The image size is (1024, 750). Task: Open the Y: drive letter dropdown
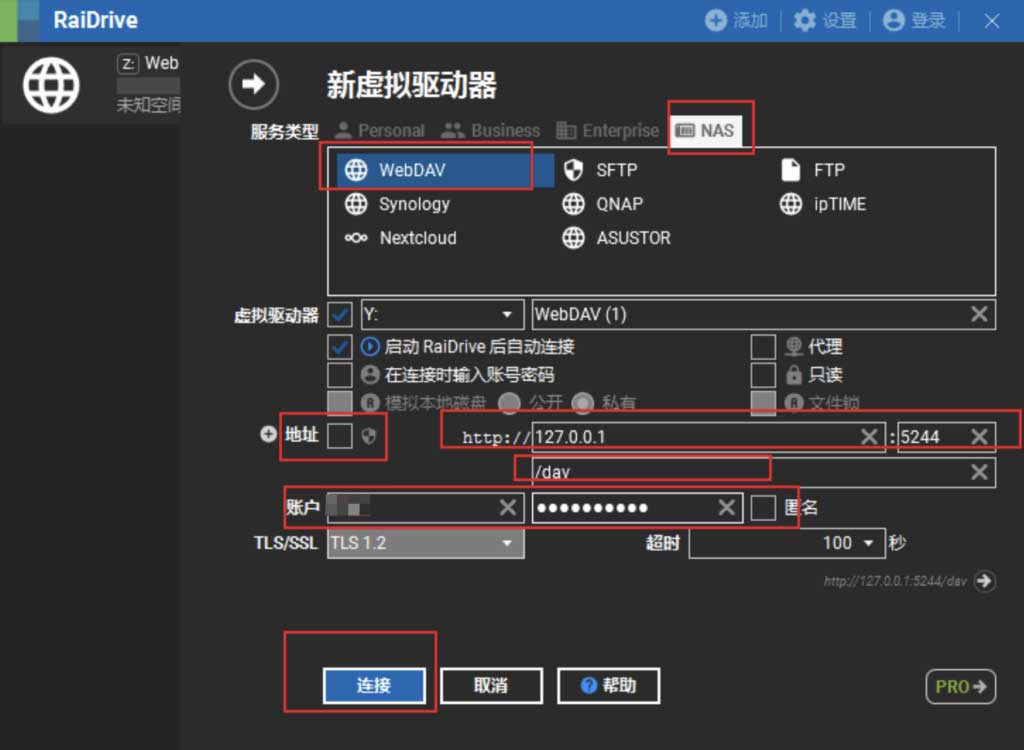click(507, 315)
